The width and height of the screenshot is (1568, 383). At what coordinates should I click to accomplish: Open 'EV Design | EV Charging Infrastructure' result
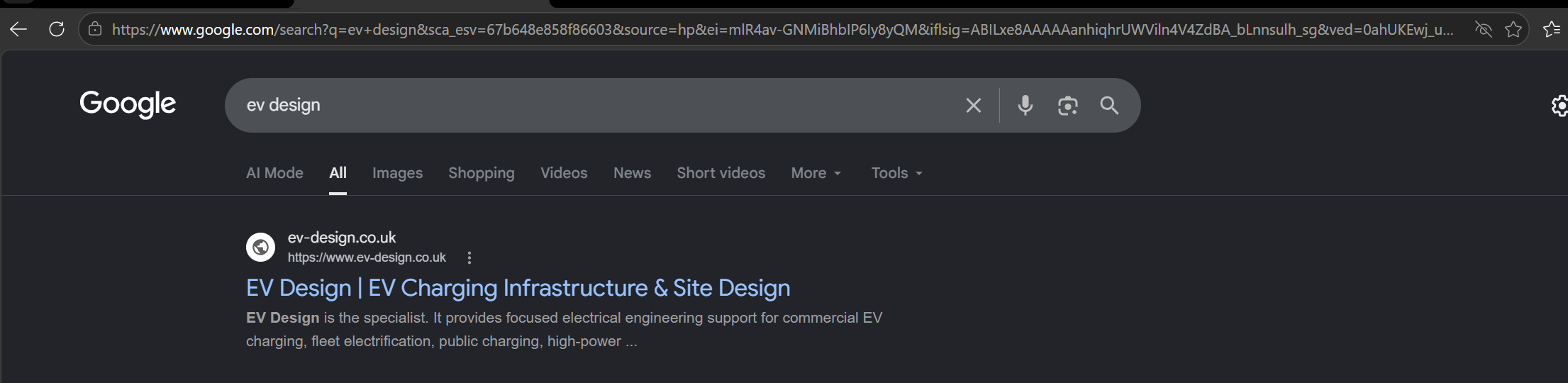point(518,288)
